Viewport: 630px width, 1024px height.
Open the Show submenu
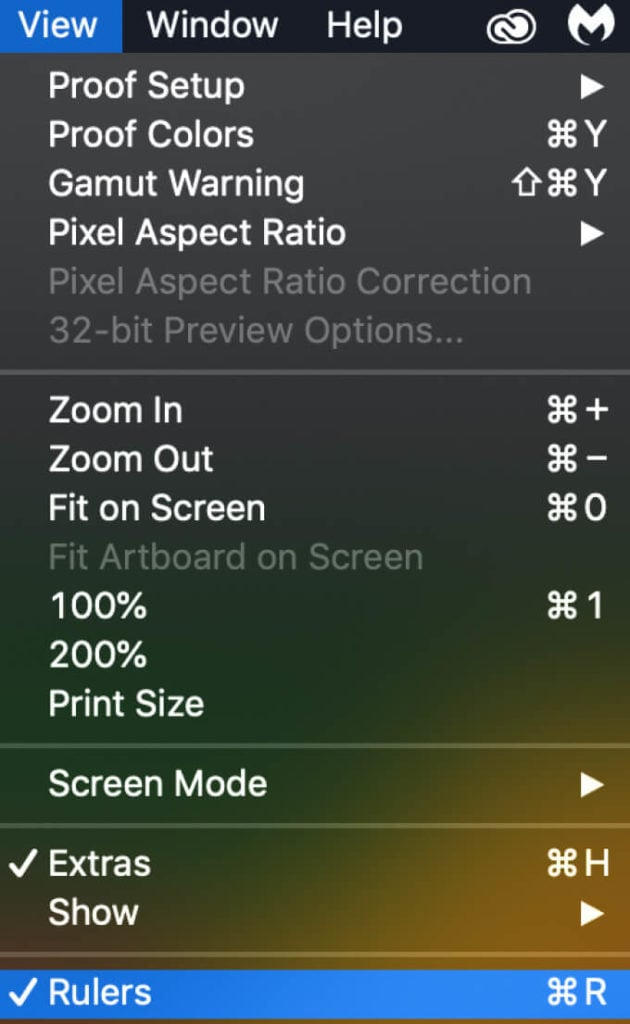click(94, 912)
